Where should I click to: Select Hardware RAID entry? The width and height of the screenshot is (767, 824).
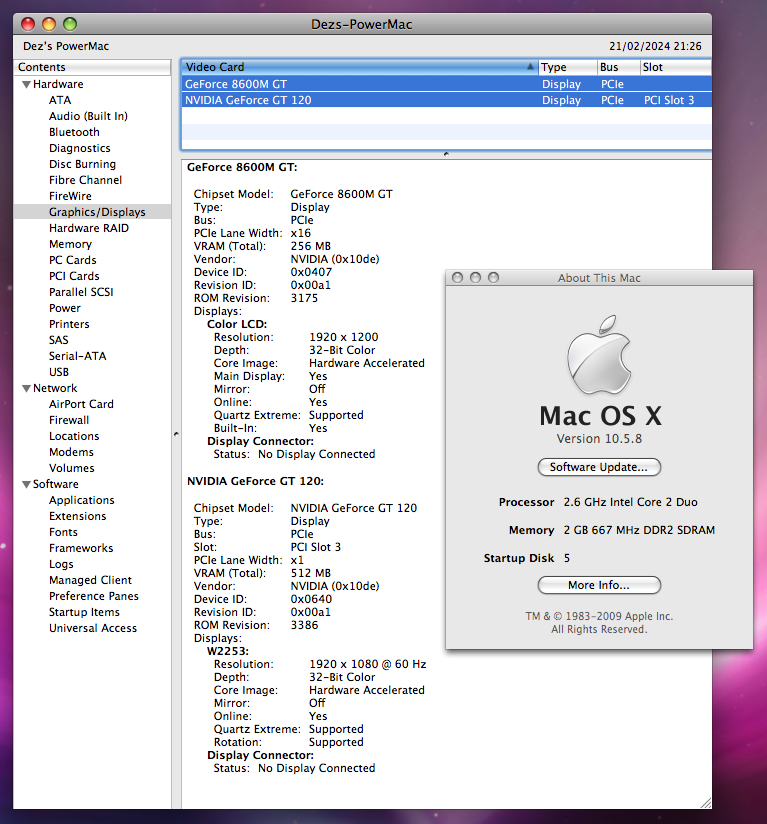tap(89, 228)
